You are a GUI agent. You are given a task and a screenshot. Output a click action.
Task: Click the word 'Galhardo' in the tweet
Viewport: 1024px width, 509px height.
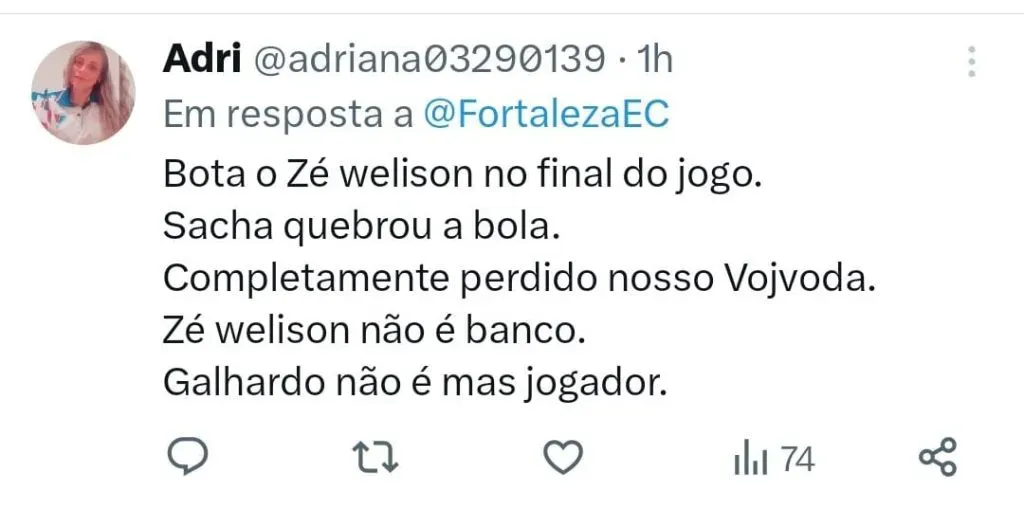244,382
